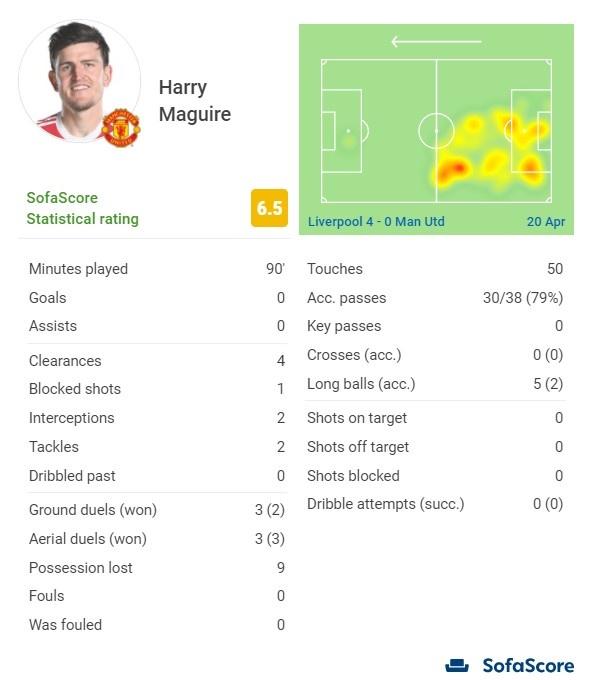
Task: Select the Aerial duels (won) row
Action: [x=157, y=539]
